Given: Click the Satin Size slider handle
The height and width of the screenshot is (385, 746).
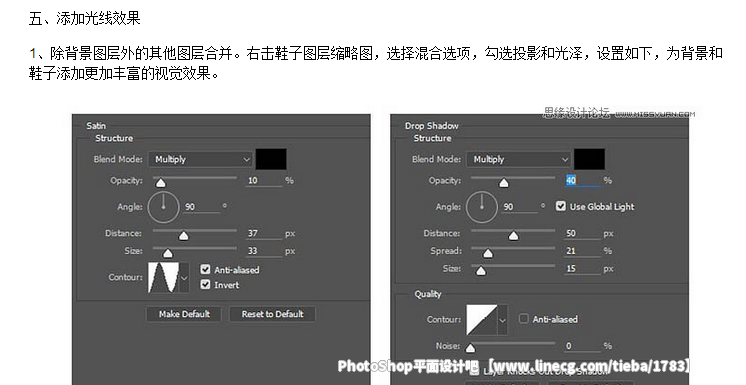Looking at the screenshot, I should coord(168,254).
